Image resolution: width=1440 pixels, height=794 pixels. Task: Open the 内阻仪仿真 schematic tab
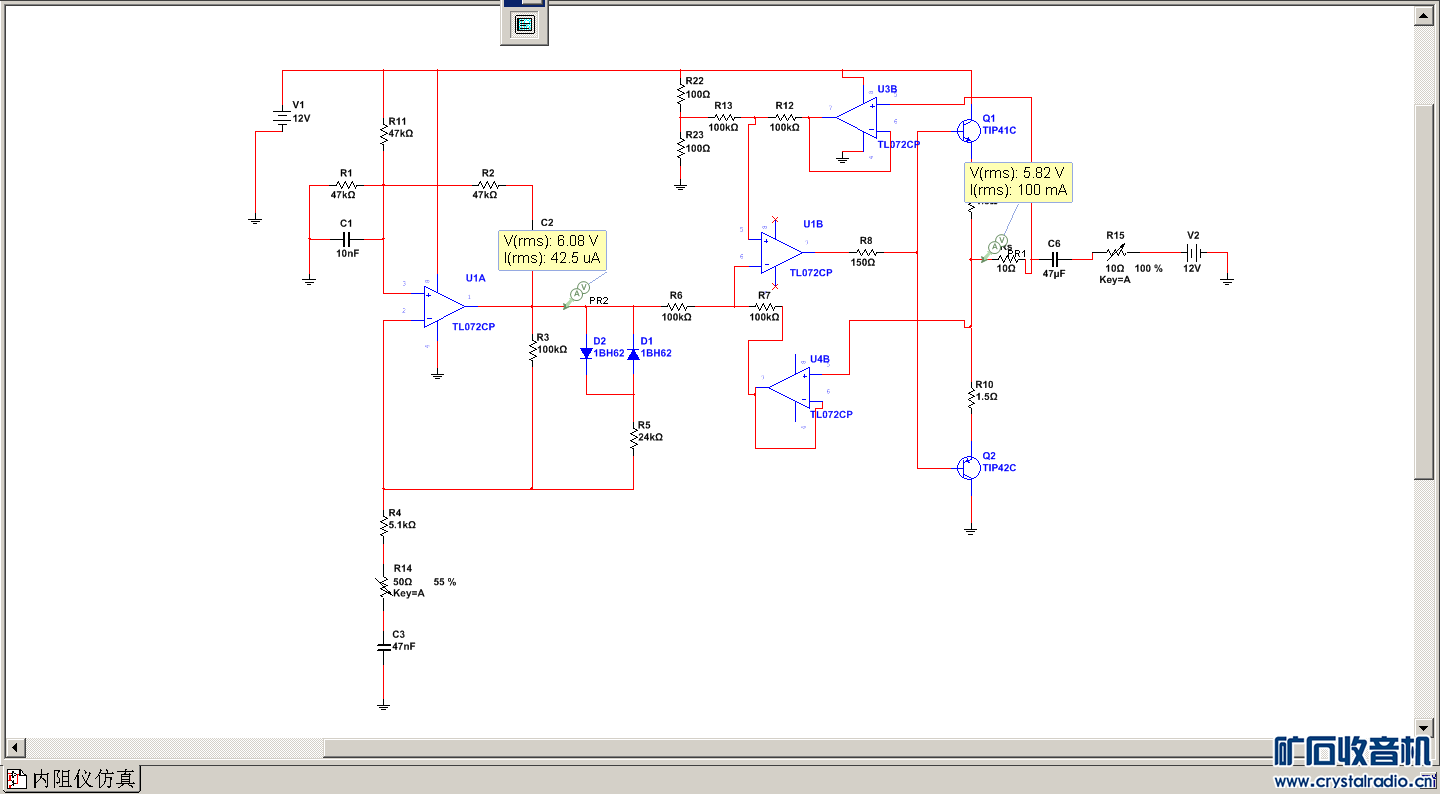click(x=72, y=778)
